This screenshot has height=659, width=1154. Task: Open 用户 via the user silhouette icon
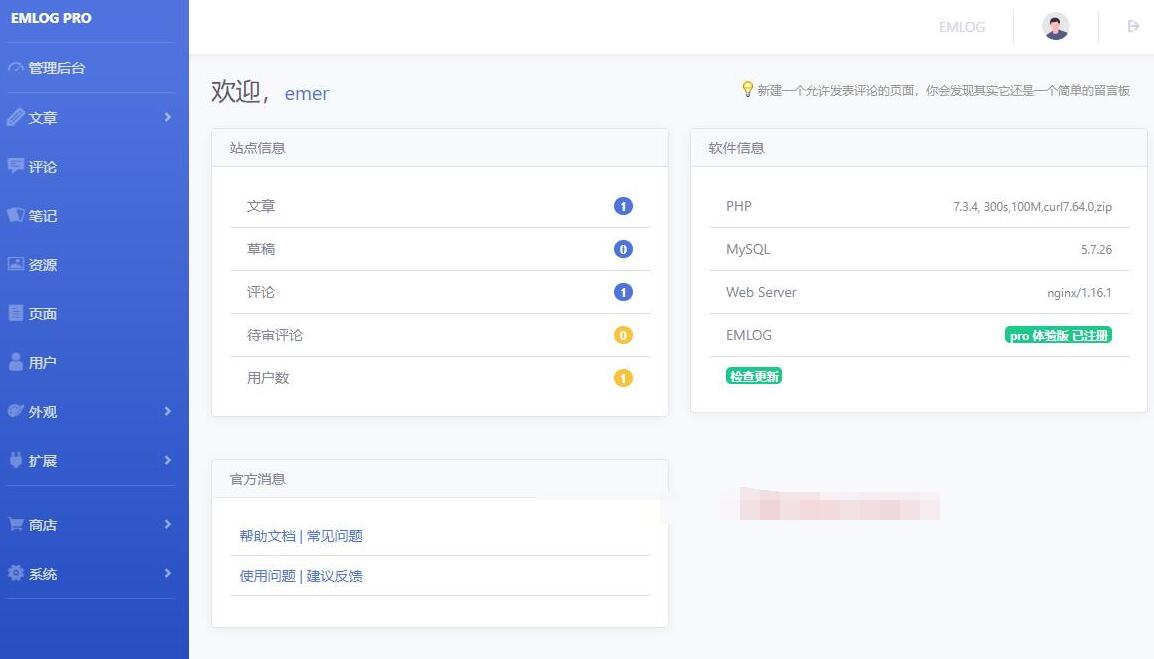tap(18, 362)
